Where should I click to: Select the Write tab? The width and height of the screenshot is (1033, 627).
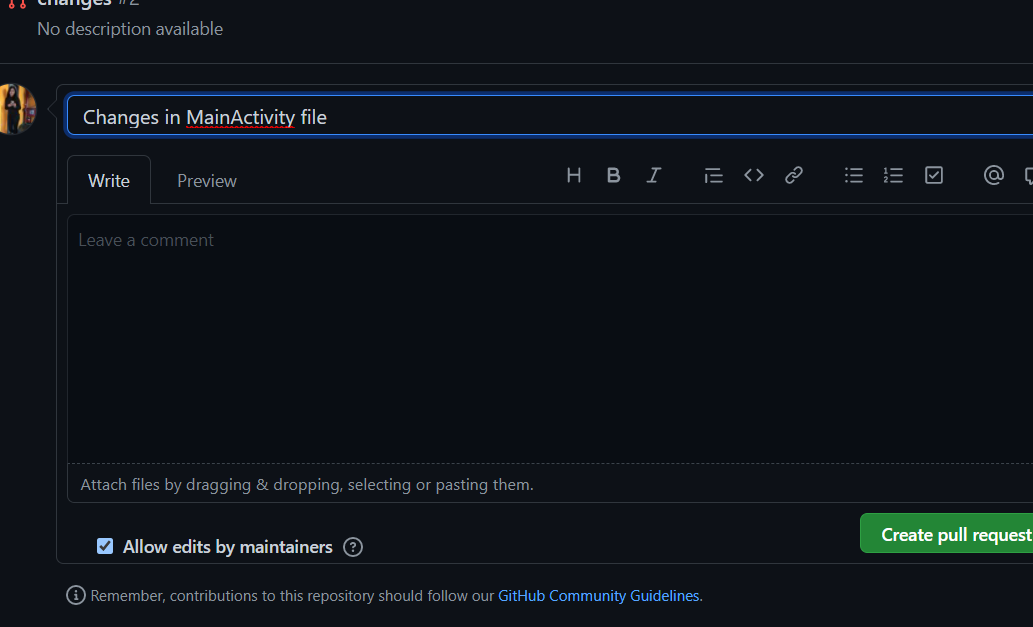pos(109,181)
